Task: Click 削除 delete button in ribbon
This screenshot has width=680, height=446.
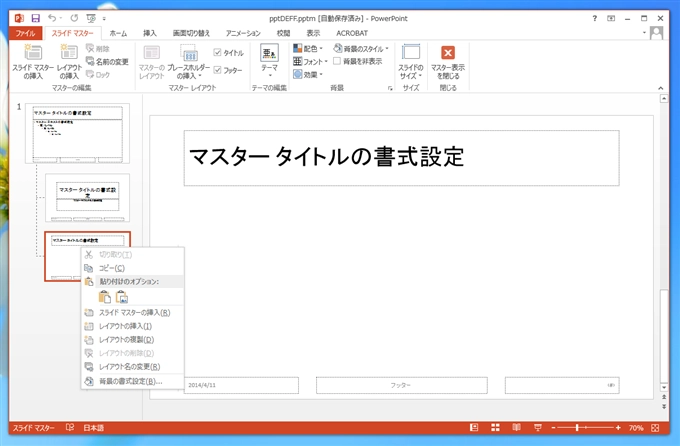Action: tap(98, 49)
